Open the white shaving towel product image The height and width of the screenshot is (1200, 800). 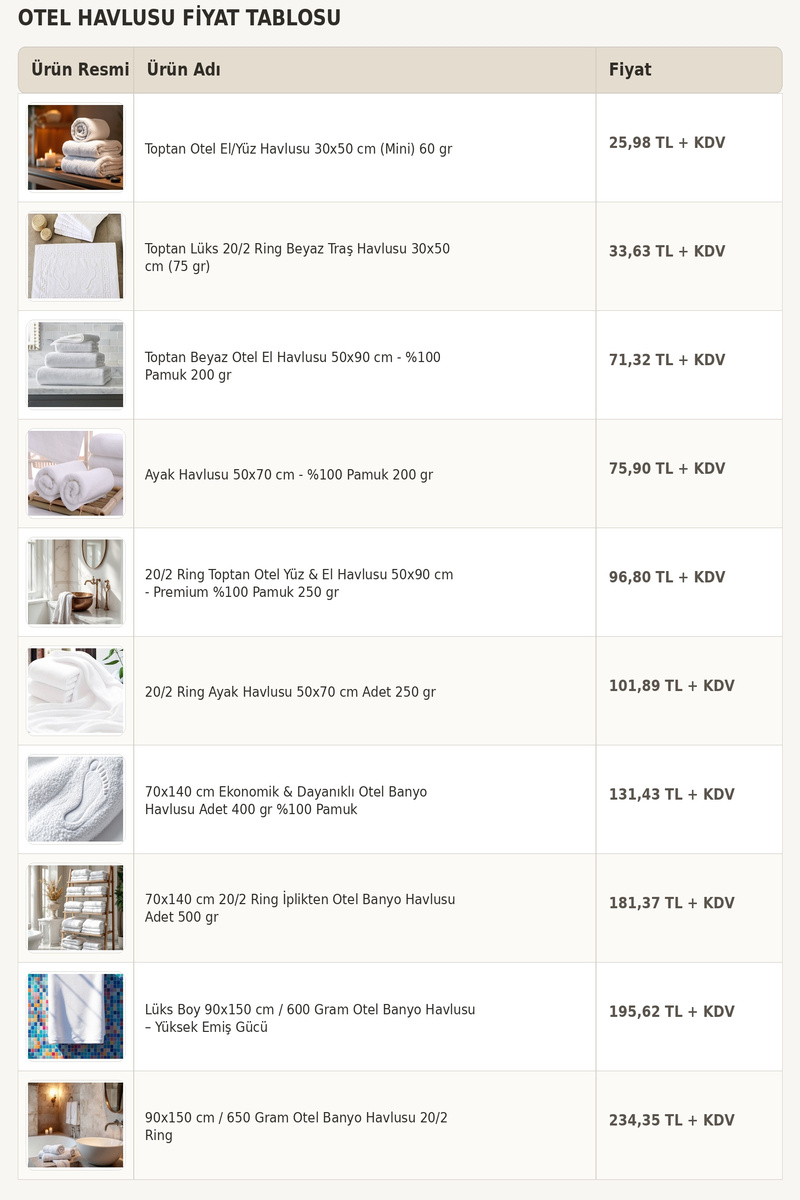click(x=75, y=256)
